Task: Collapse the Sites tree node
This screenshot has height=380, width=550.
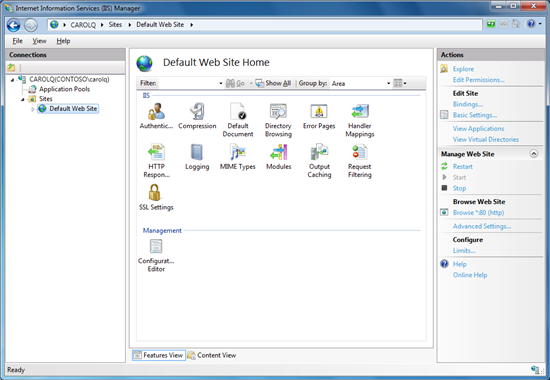Action: coord(22,100)
